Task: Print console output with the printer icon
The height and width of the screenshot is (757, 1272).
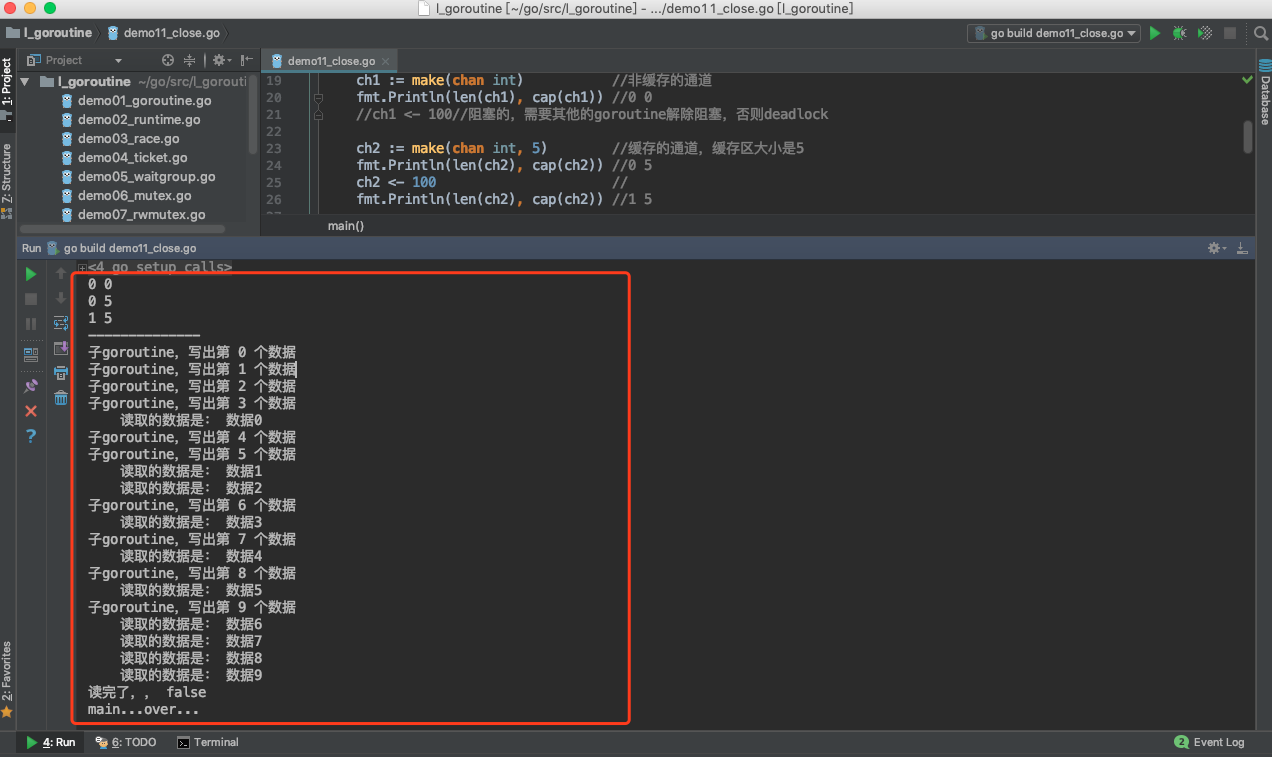Action: click(x=61, y=373)
